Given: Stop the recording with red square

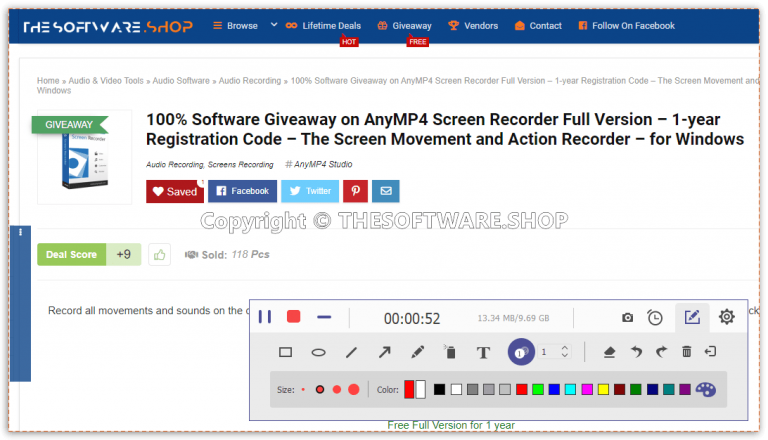Looking at the screenshot, I should click(x=293, y=317).
